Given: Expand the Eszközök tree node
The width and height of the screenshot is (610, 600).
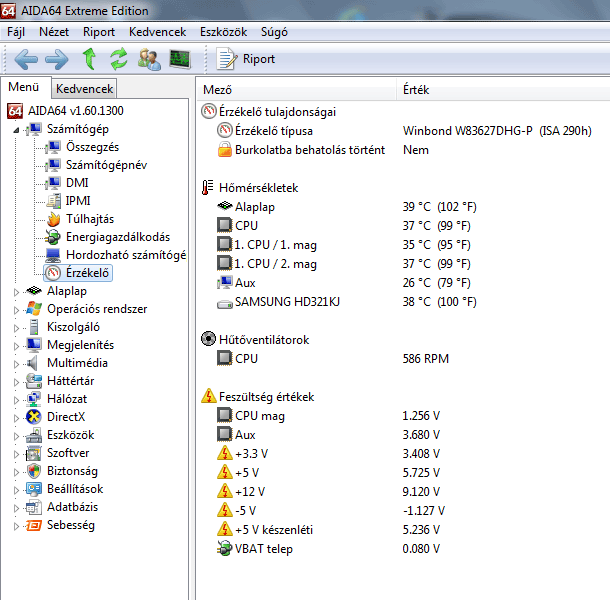Looking at the screenshot, I should (x=16, y=436).
